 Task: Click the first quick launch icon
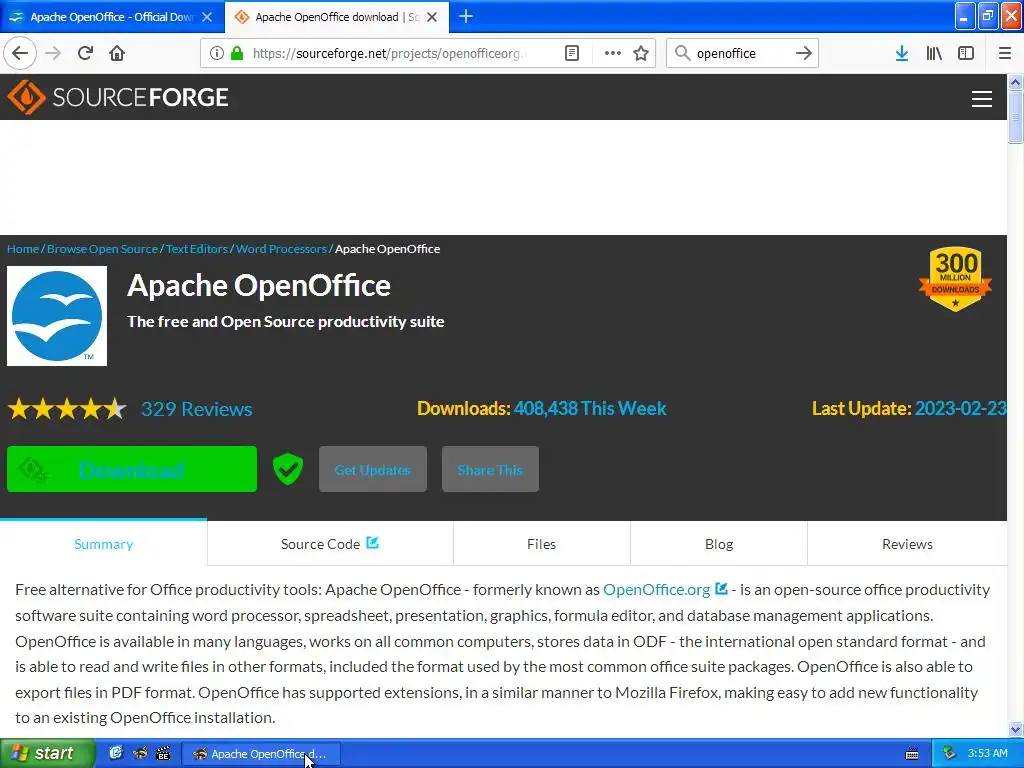pos(116,753)
